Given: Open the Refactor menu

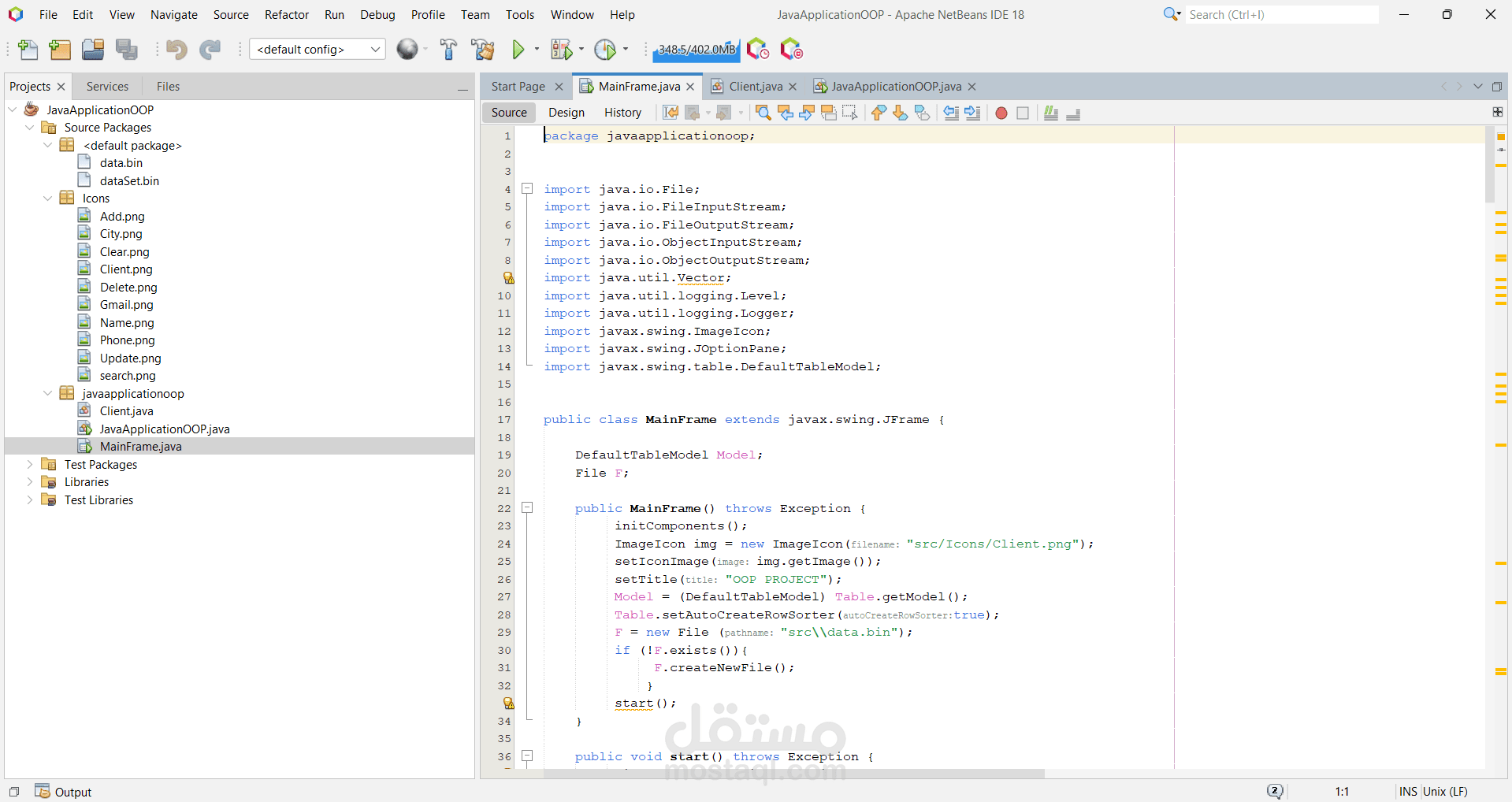Looking at the screenshot, I should tap(287, 14).
